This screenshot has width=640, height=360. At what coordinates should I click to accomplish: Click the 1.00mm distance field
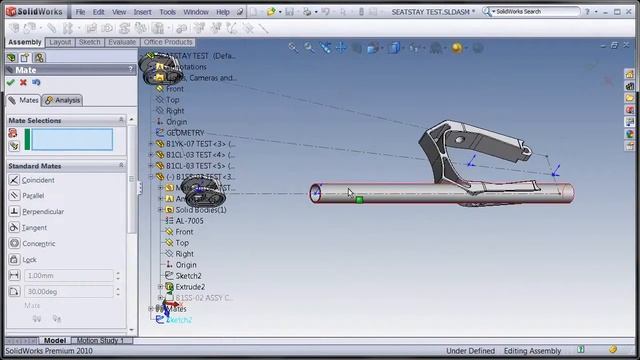69,276
